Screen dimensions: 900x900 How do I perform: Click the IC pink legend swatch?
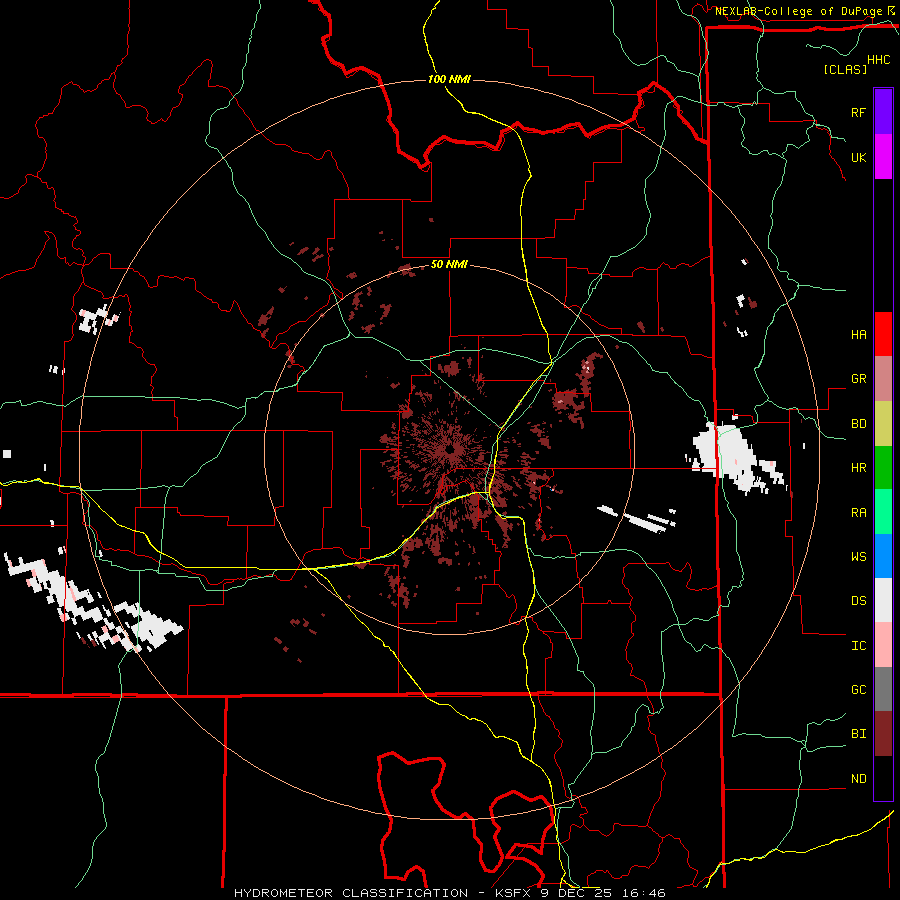pyautogui.click(x=883, y=645)
